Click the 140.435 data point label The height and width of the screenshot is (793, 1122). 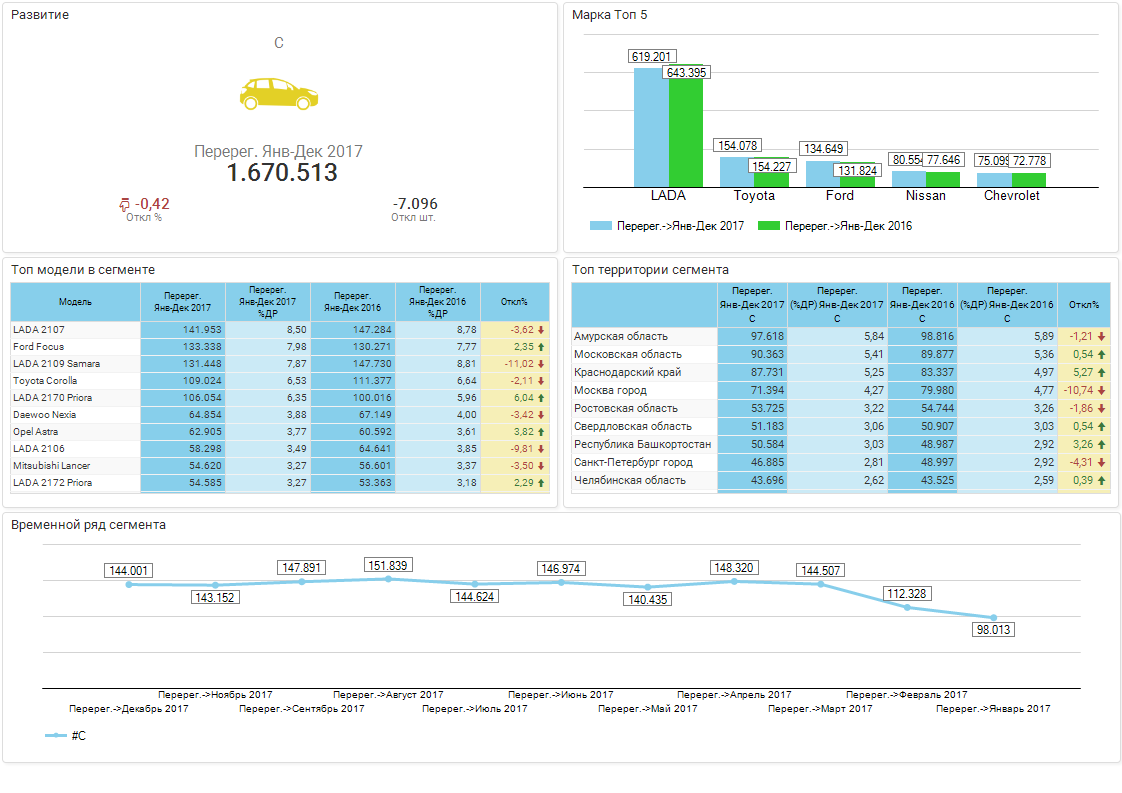click(x=648, y=600)
